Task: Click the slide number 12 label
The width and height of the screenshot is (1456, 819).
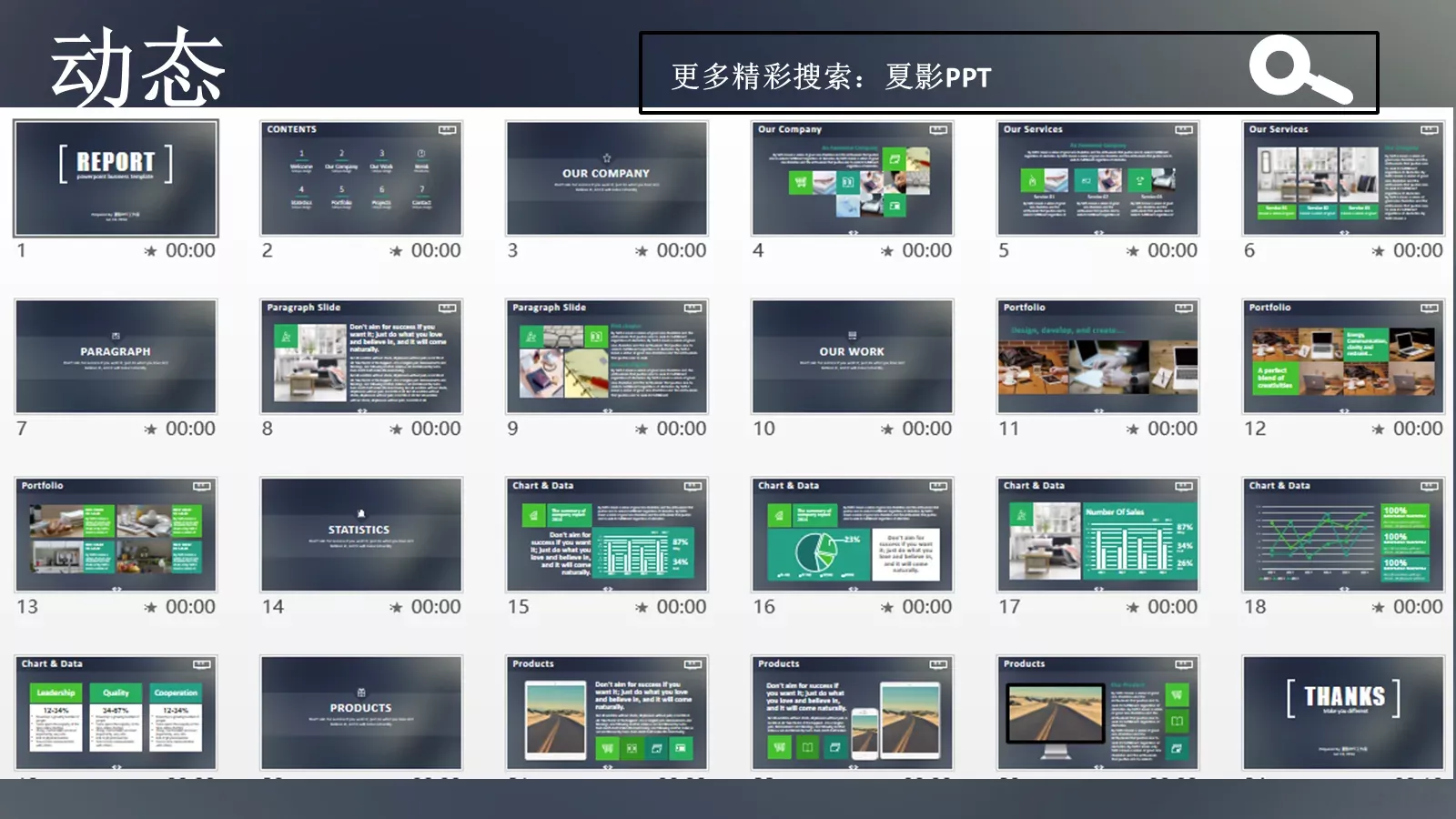Action: tap(1255, 429)
